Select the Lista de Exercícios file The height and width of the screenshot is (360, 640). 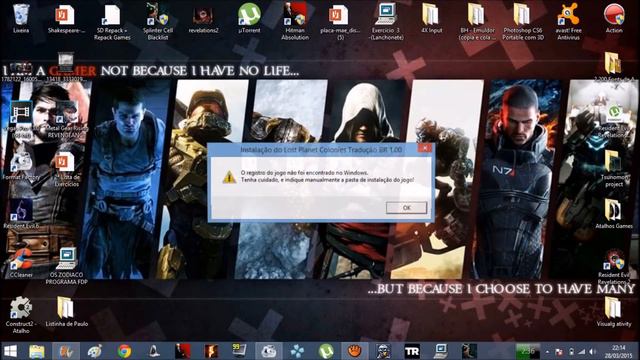66,169
